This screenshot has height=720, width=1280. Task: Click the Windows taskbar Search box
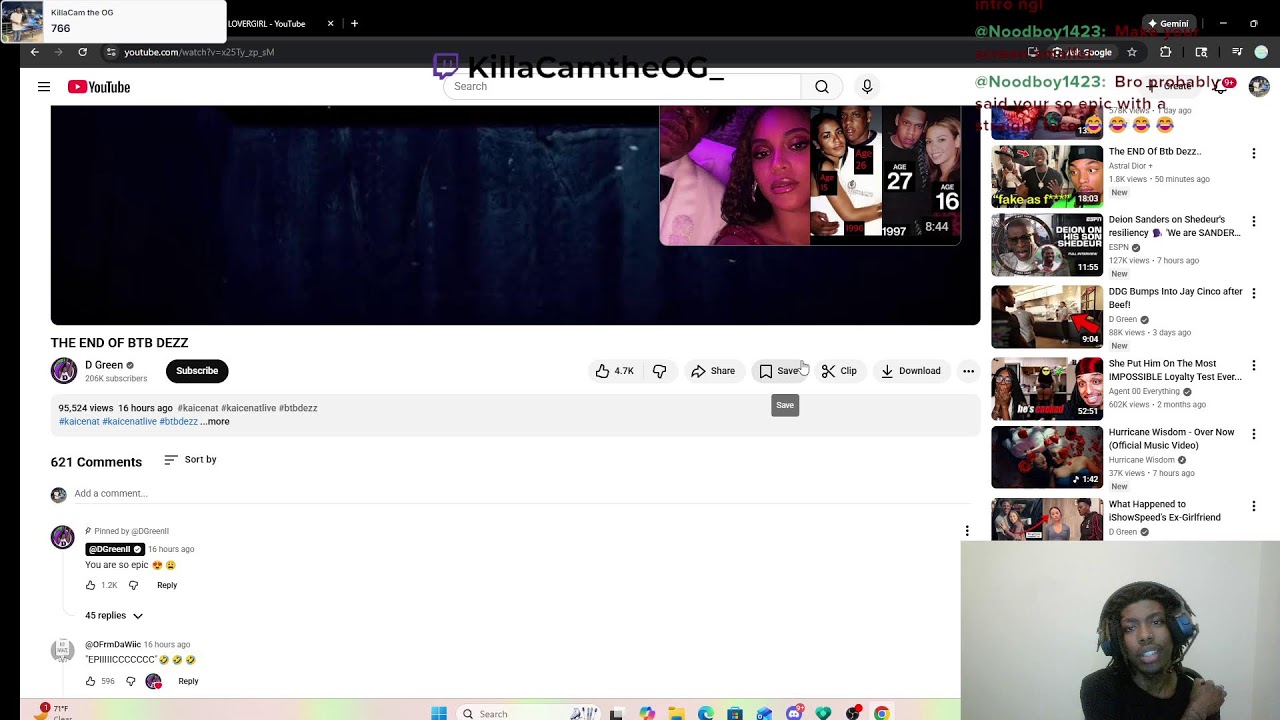528,713
